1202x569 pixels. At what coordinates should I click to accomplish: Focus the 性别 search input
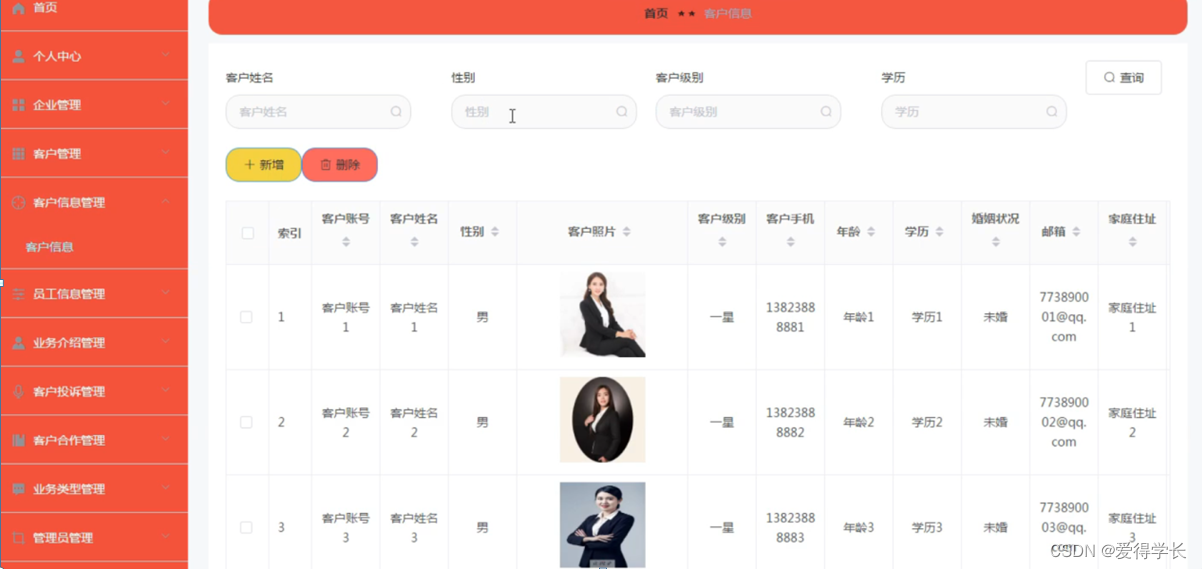tap(544, 112)
